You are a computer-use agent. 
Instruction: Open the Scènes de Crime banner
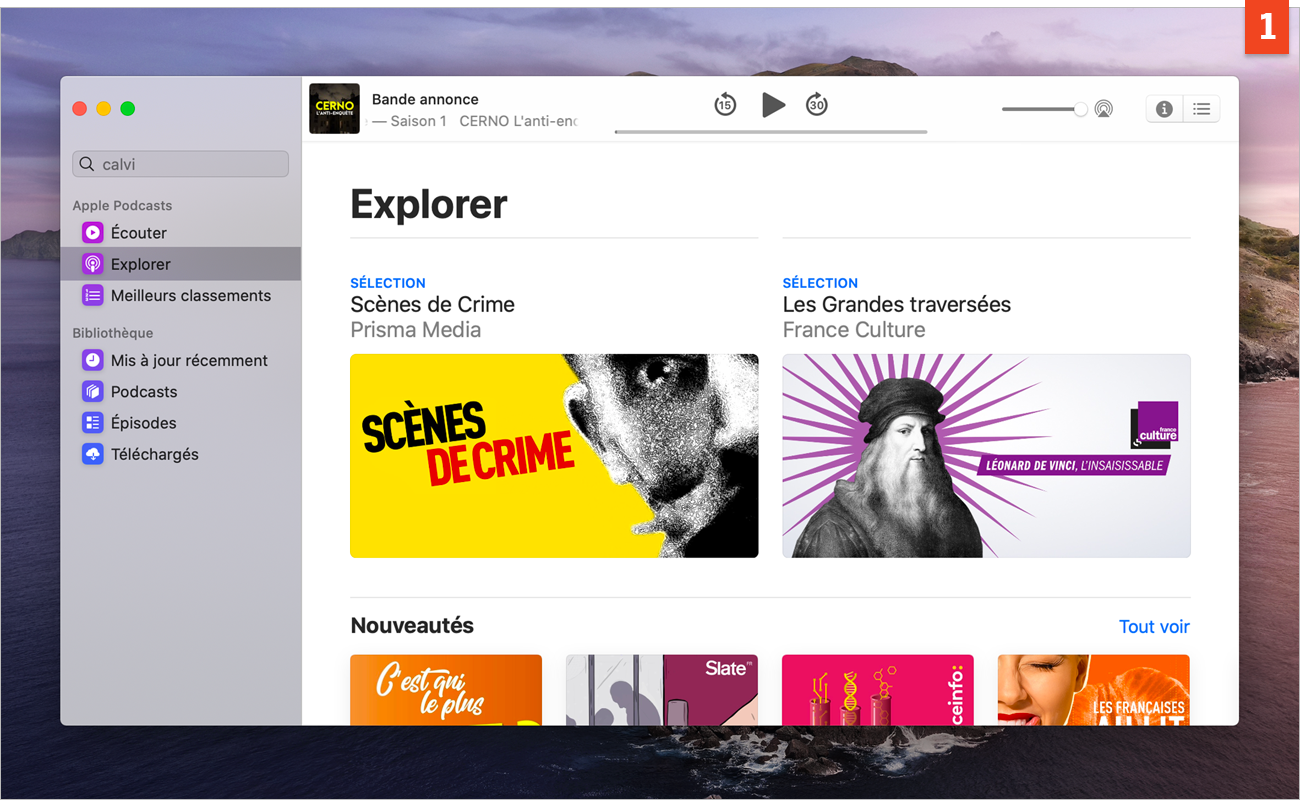pyautogui.click(x=554, y=455)
